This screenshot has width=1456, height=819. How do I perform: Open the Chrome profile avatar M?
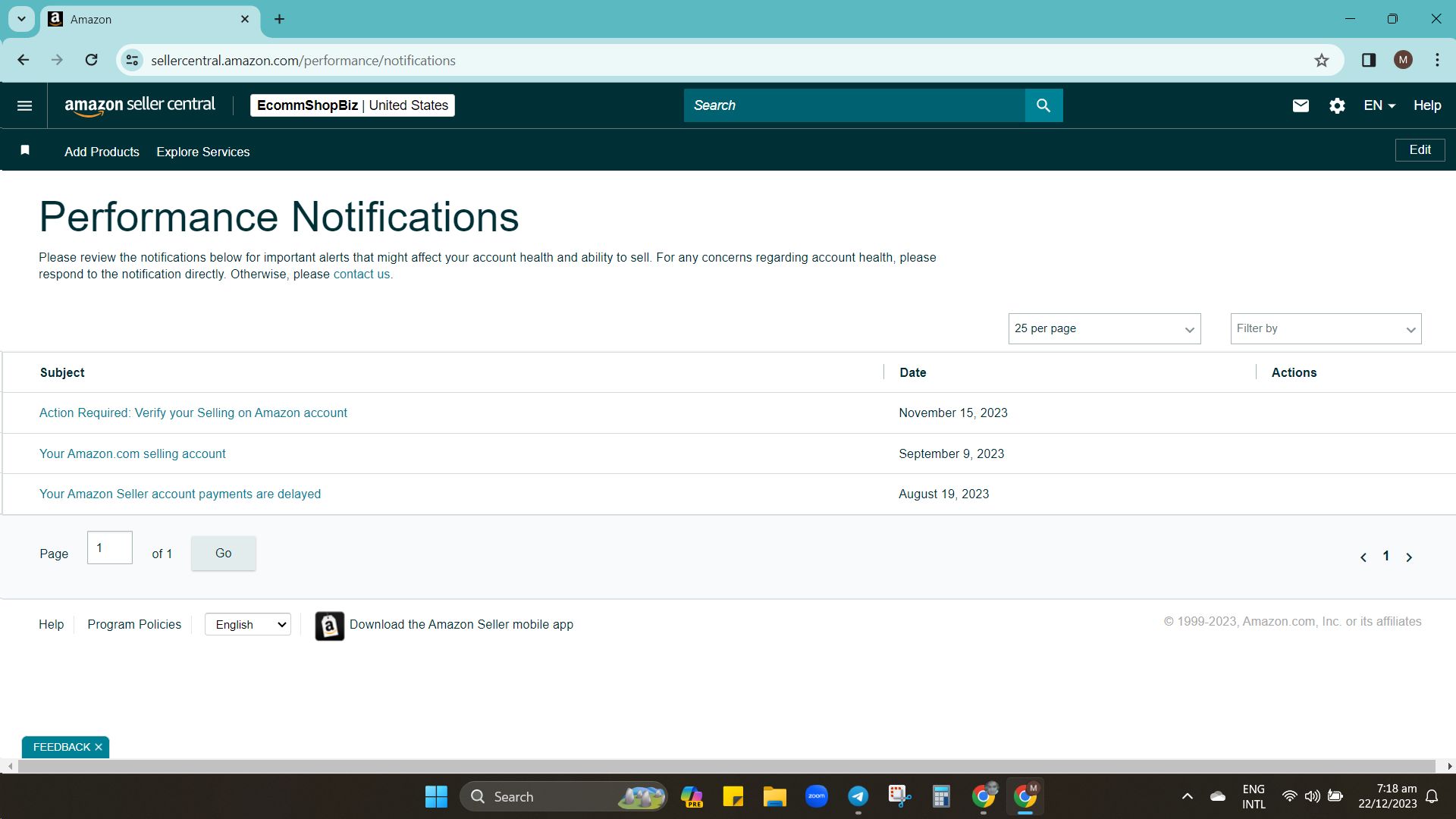(1403, 60)
